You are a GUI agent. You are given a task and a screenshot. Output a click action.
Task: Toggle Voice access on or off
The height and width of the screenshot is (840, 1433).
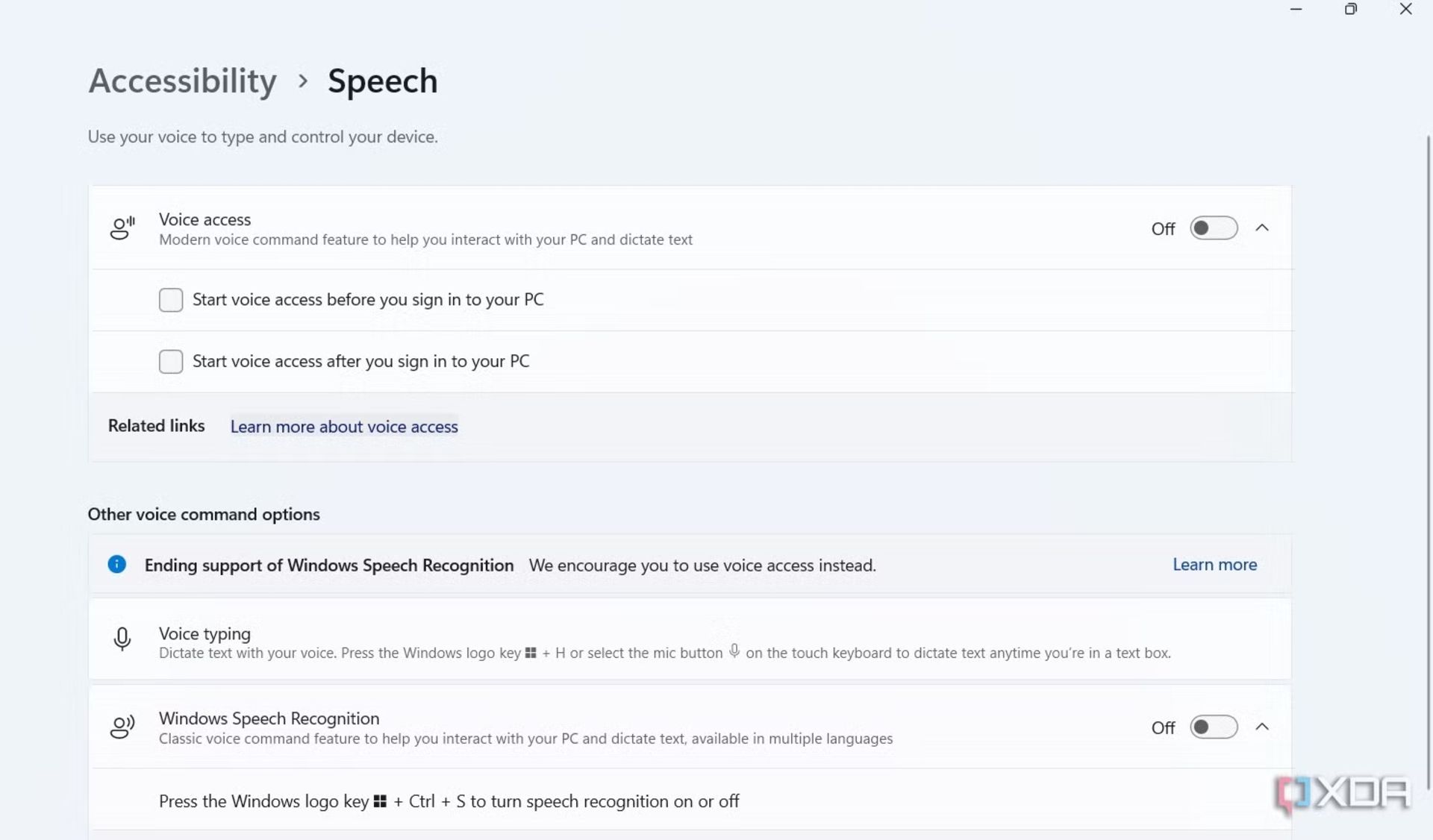point(1213,228)
